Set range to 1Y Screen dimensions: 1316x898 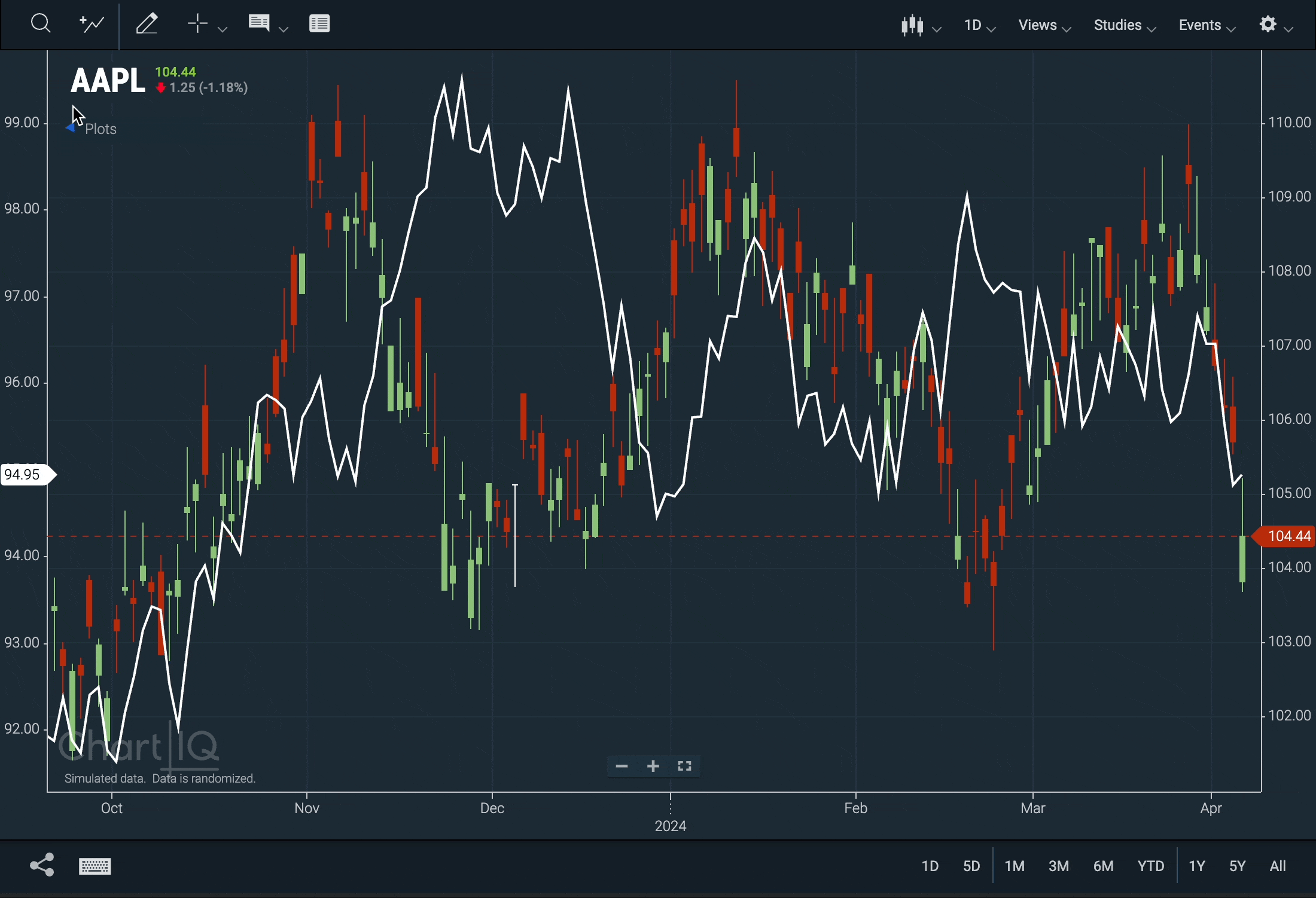pyautogui.click(x=1197, y=866)
